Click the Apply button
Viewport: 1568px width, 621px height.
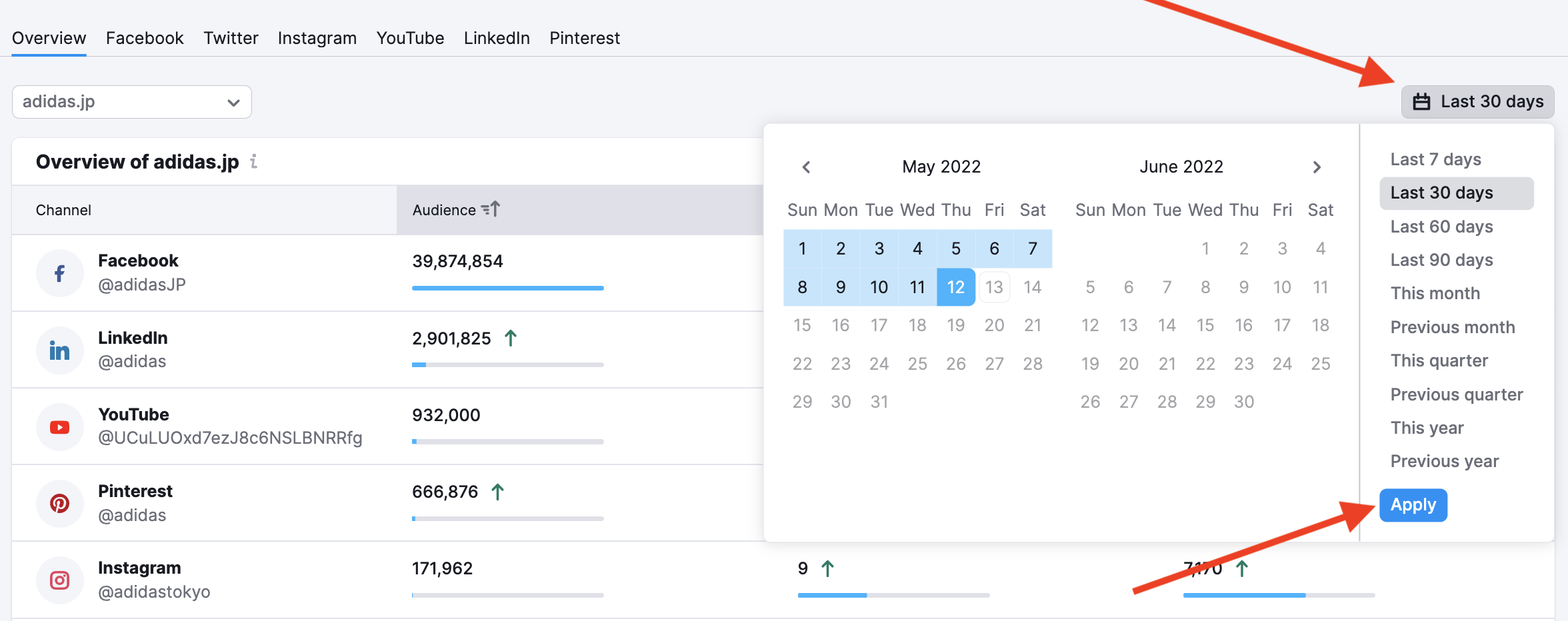[x=1413, y=505]
